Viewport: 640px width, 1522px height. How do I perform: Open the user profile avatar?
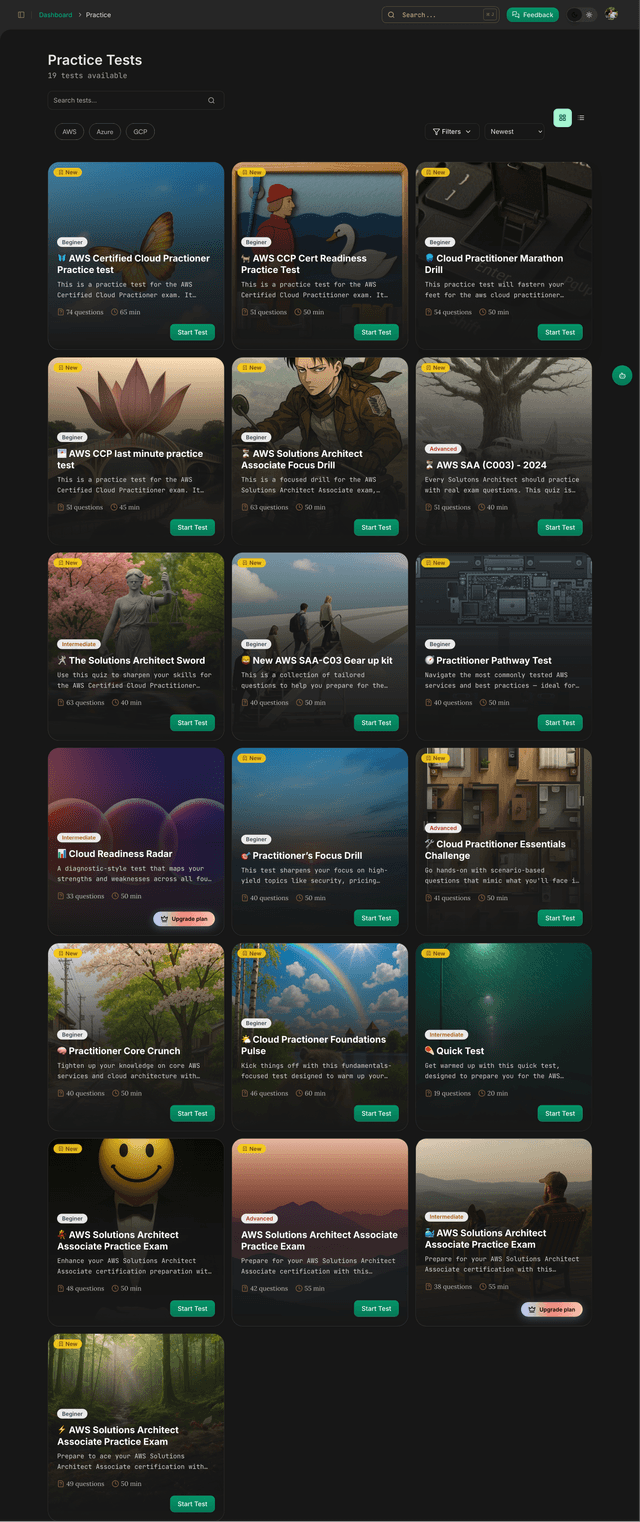[x=611, y=15]
